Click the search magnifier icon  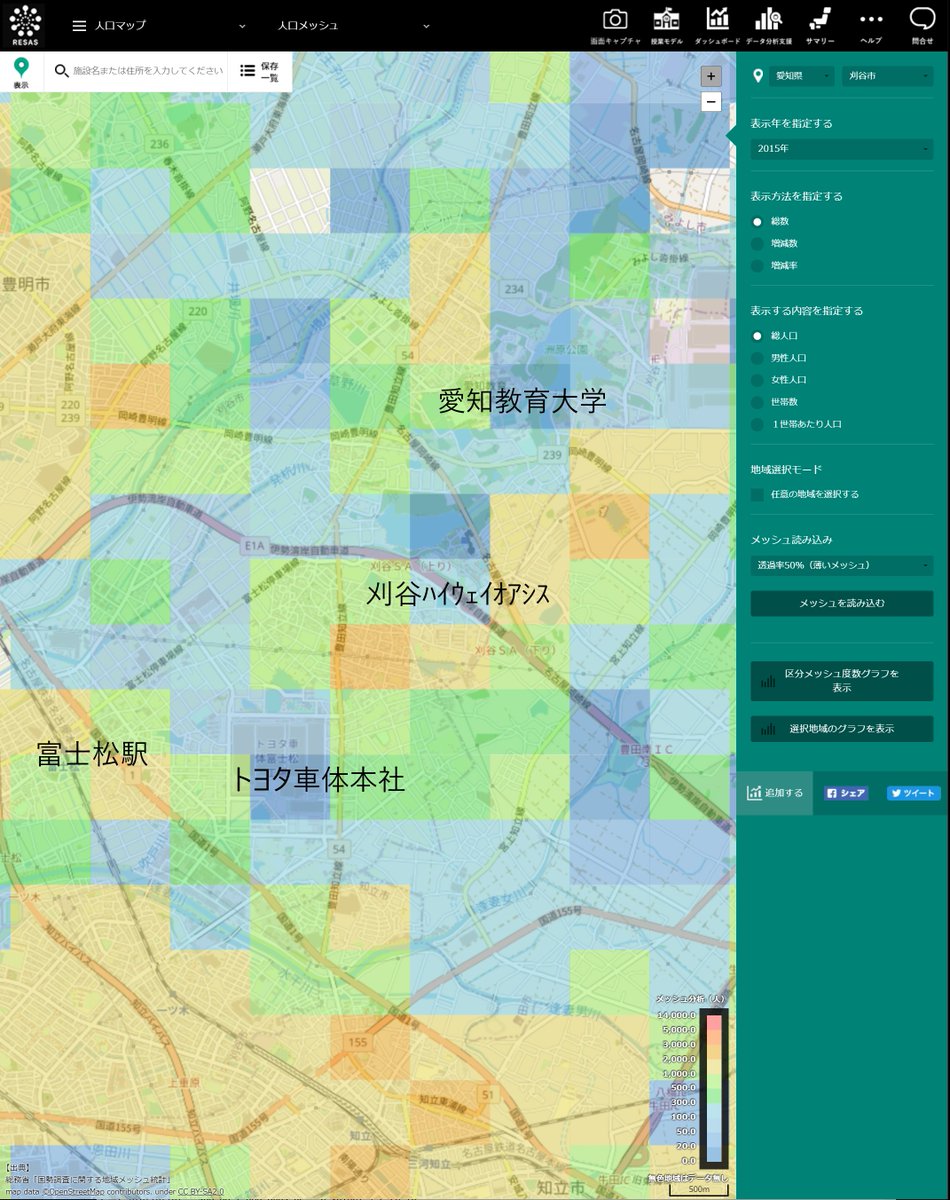click(61, 71)
